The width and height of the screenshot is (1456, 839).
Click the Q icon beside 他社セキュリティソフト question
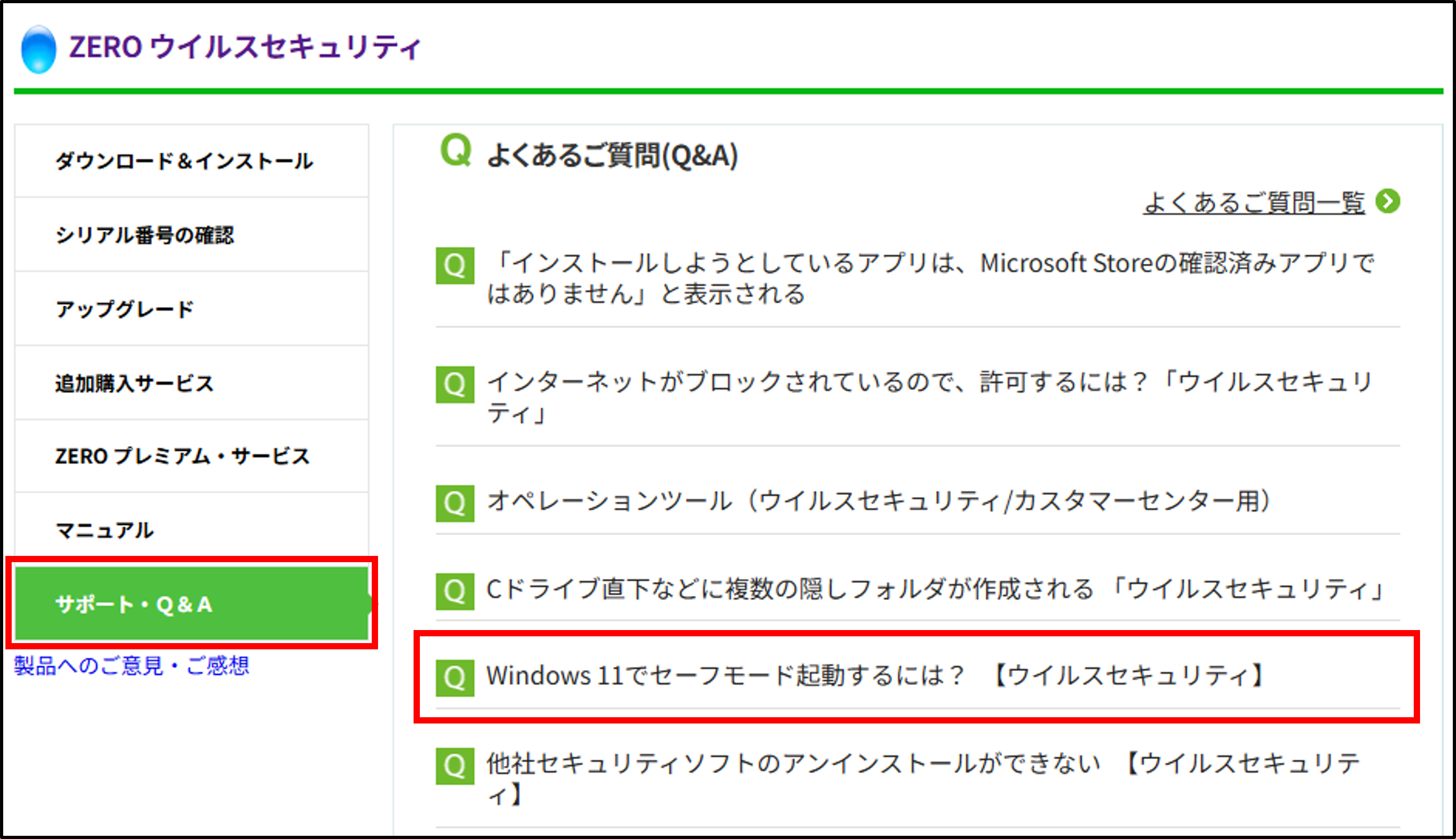[455, 766]
